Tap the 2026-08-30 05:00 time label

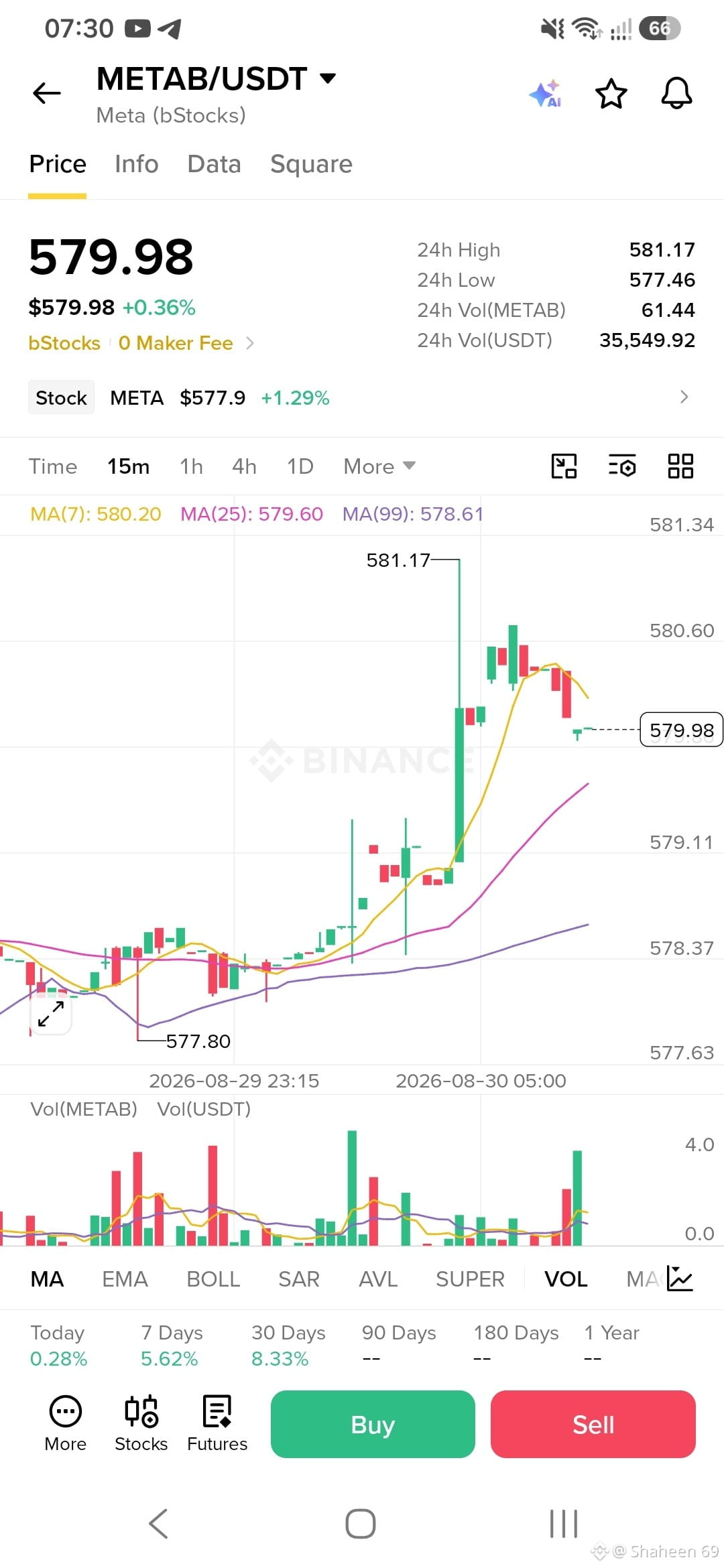pyautogui.click(x=481, y=1081)
